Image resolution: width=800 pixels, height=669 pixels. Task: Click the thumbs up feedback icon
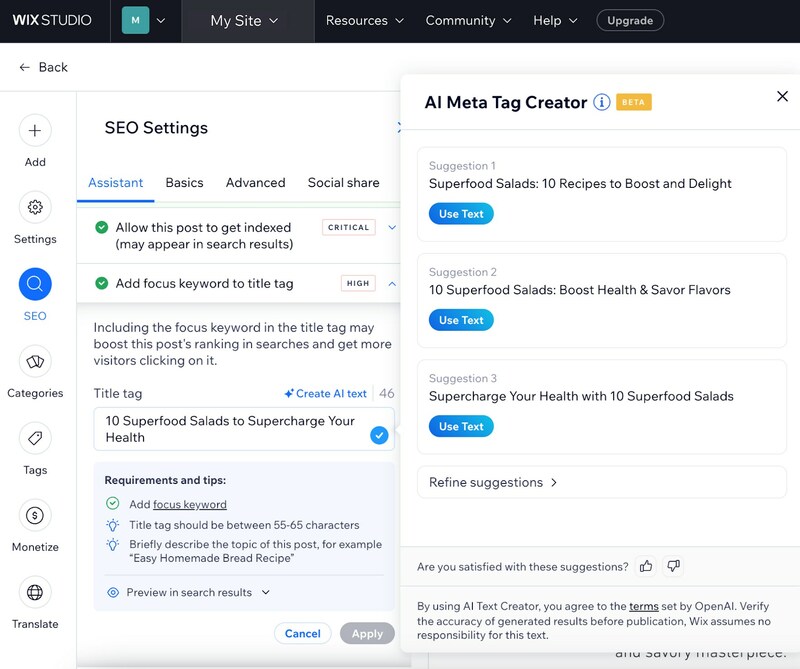click(x=646, y=566)
